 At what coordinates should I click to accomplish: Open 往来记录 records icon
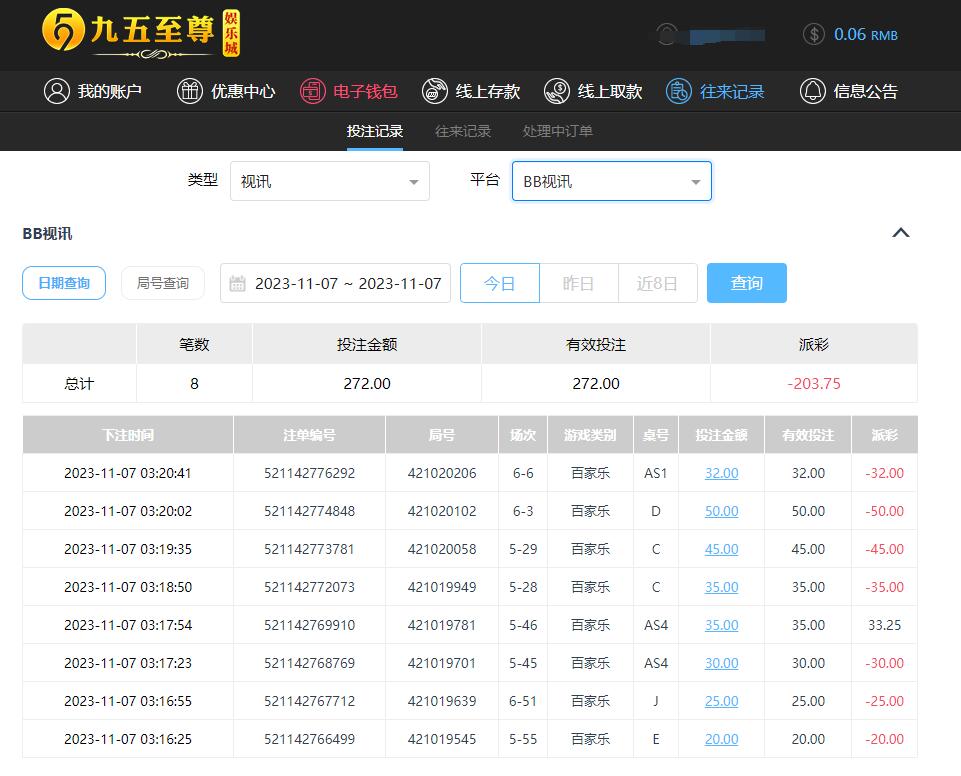coord(679,91)
